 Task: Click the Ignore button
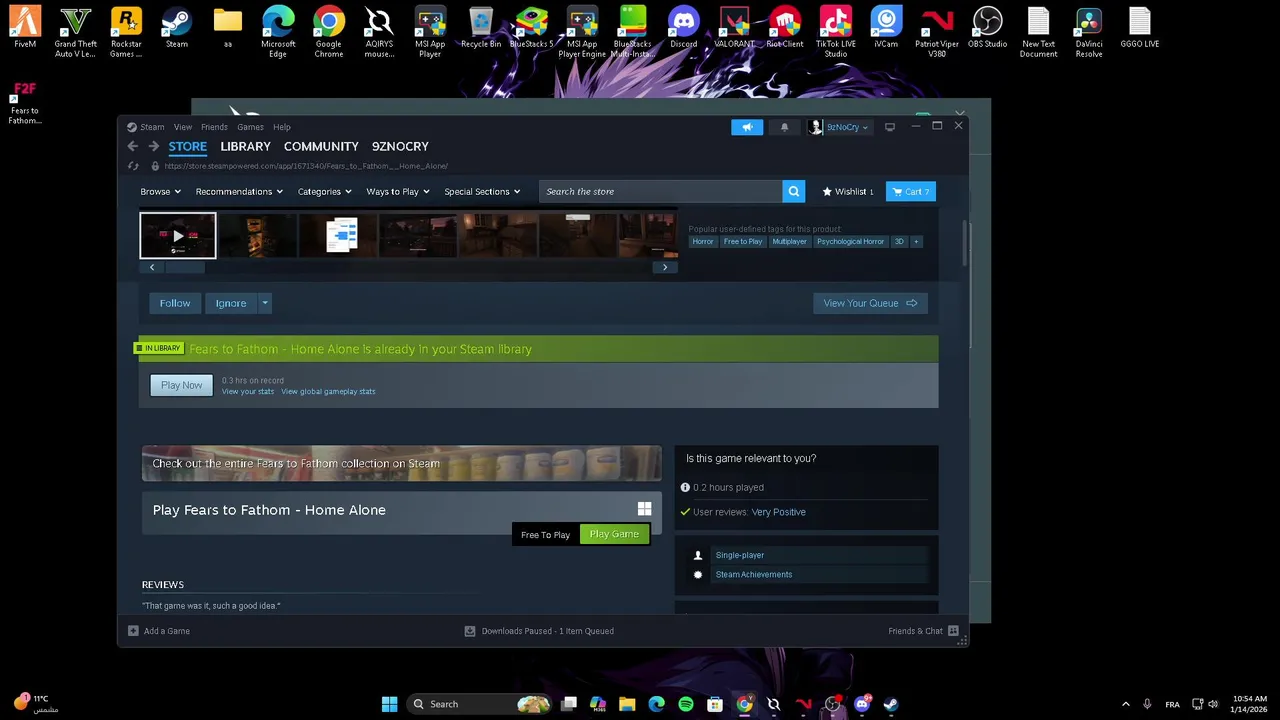click(x=231, y=303)
